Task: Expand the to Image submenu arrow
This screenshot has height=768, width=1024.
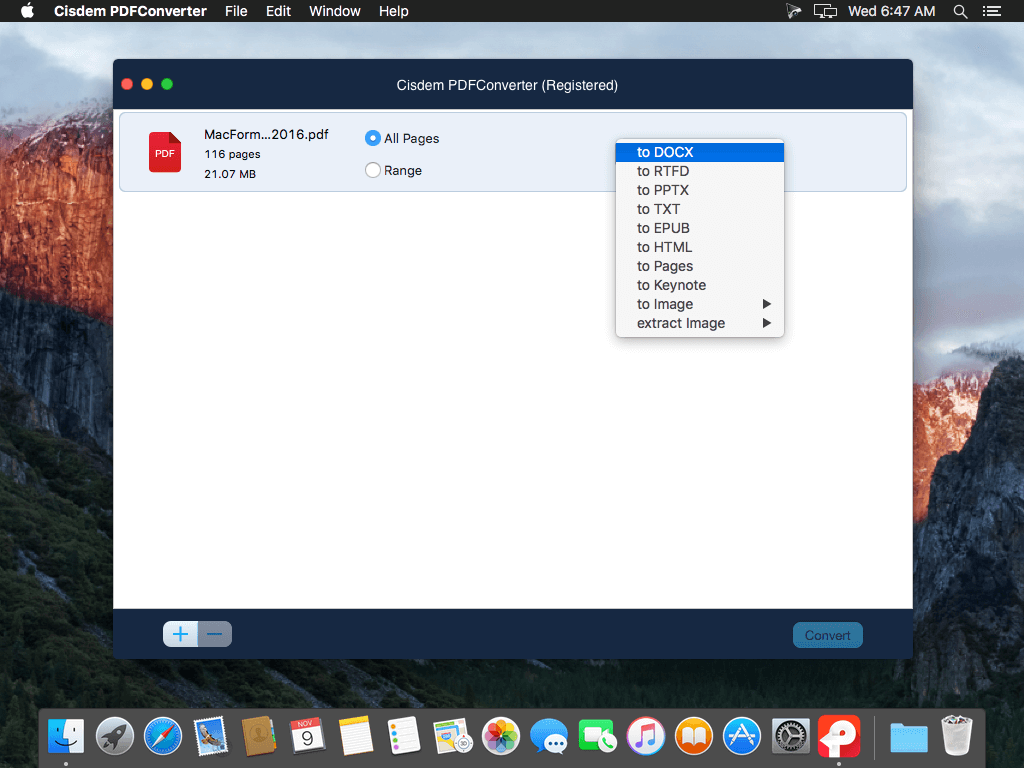Action: [767, 304]
